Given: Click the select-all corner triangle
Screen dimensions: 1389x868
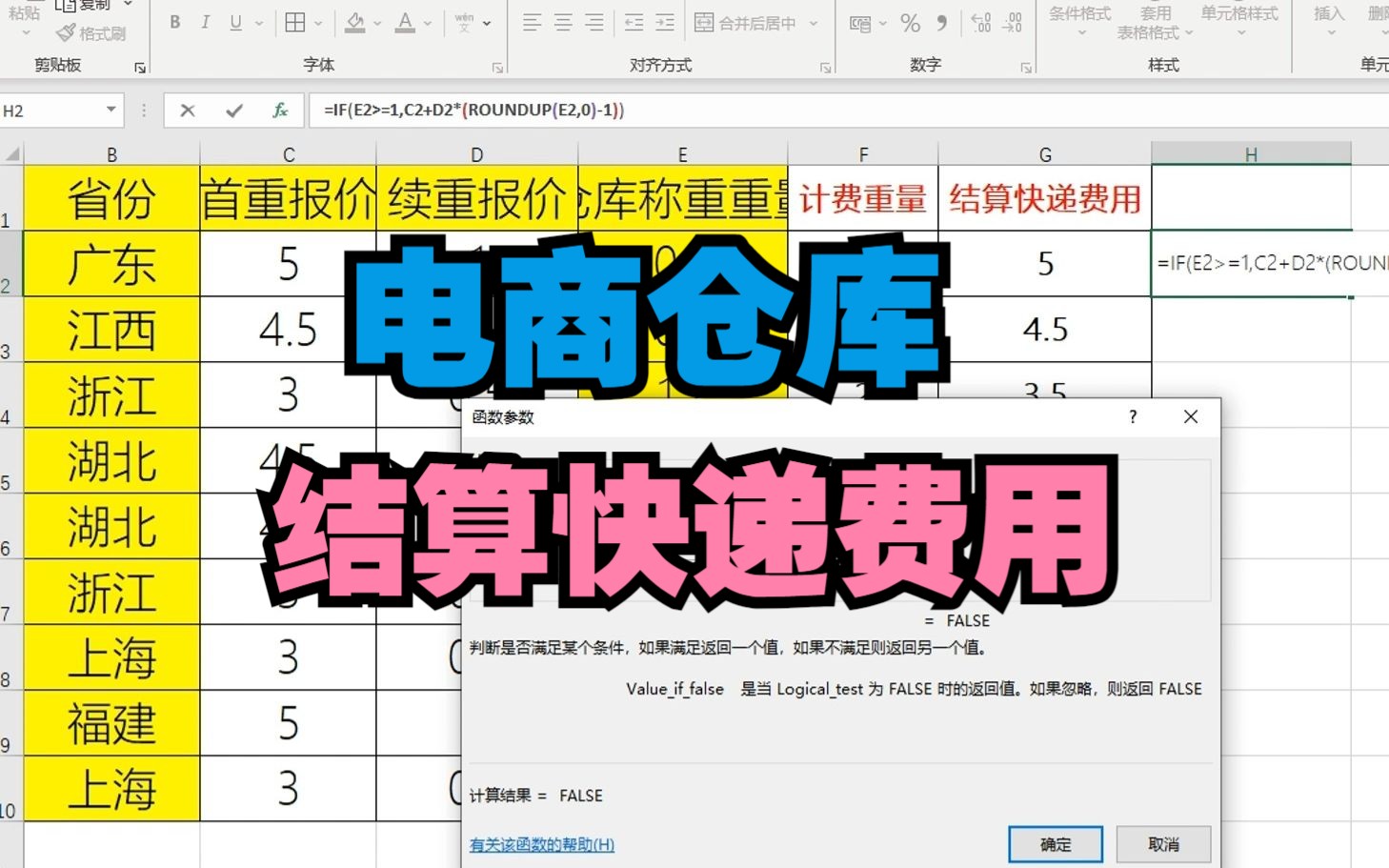Looking at the screenshot, I should click(x=11, y=153).
